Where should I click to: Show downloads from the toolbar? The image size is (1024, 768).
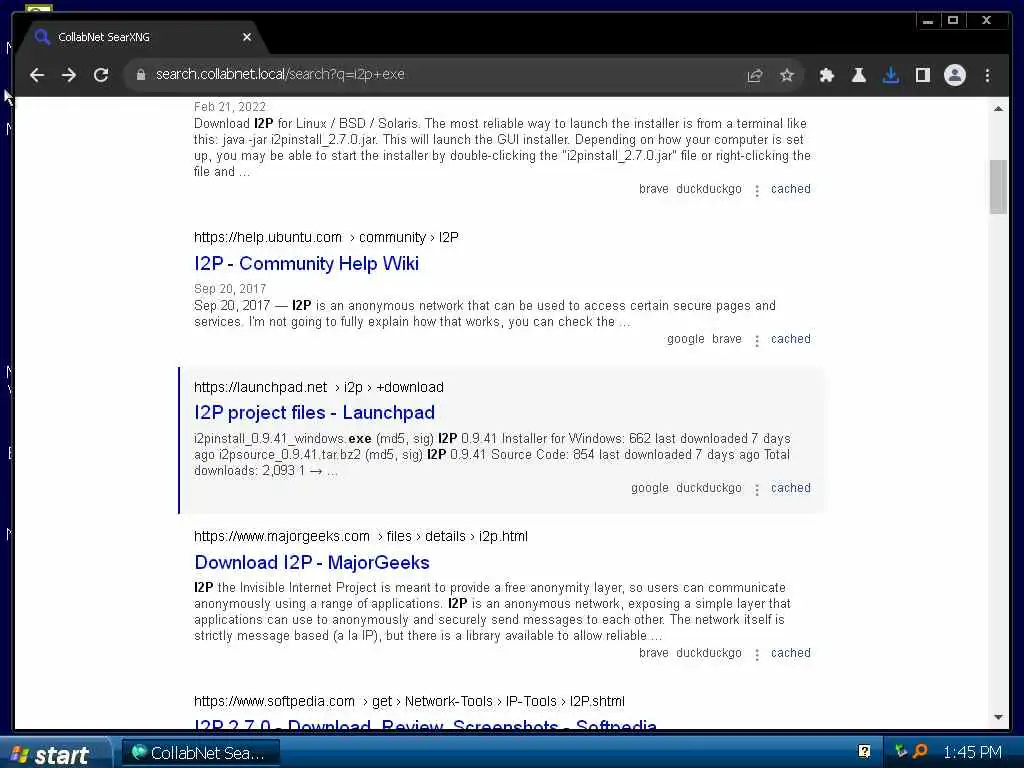point(891,75)
